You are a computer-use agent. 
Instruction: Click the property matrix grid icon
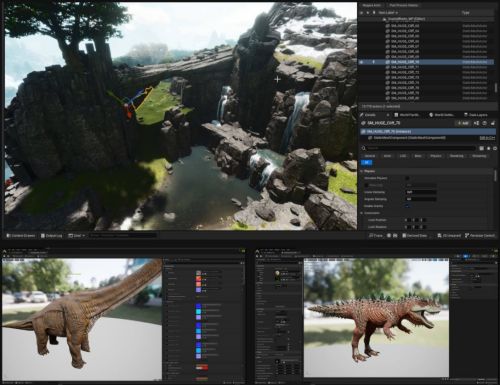click(481, 148)
